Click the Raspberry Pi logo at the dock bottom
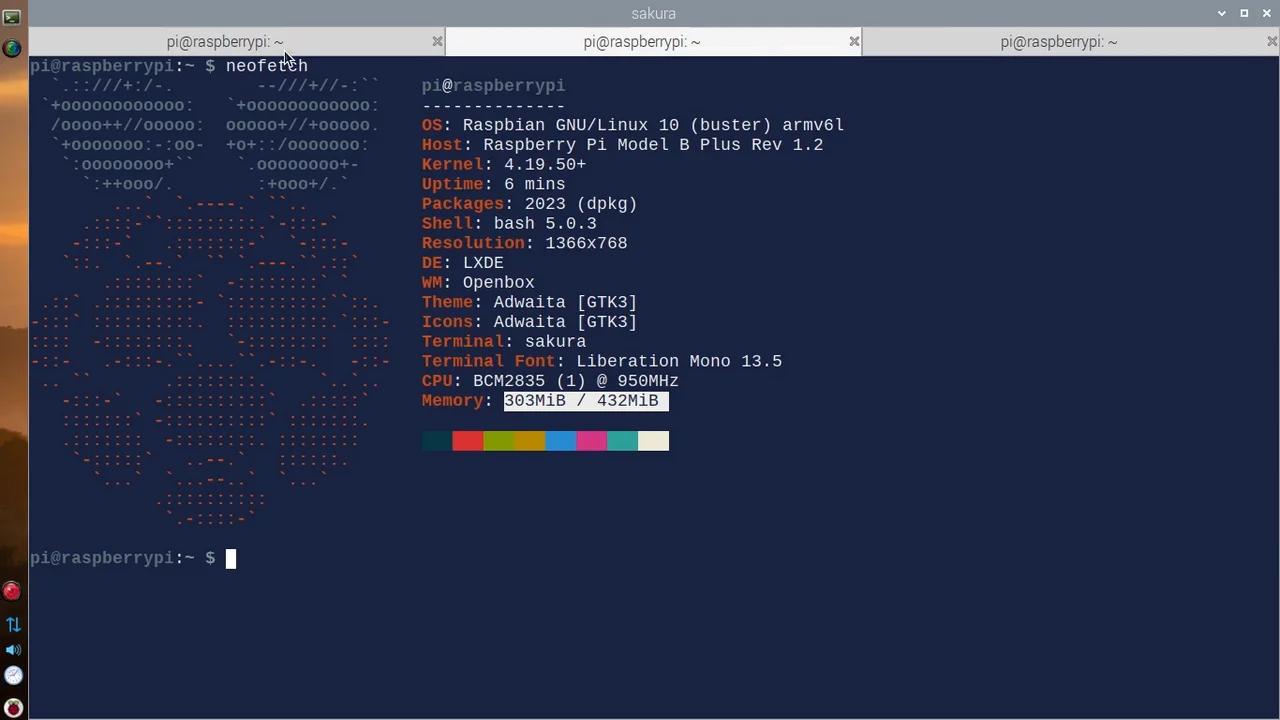Viewport: 1280px width, 720px height. click(12, 707)
